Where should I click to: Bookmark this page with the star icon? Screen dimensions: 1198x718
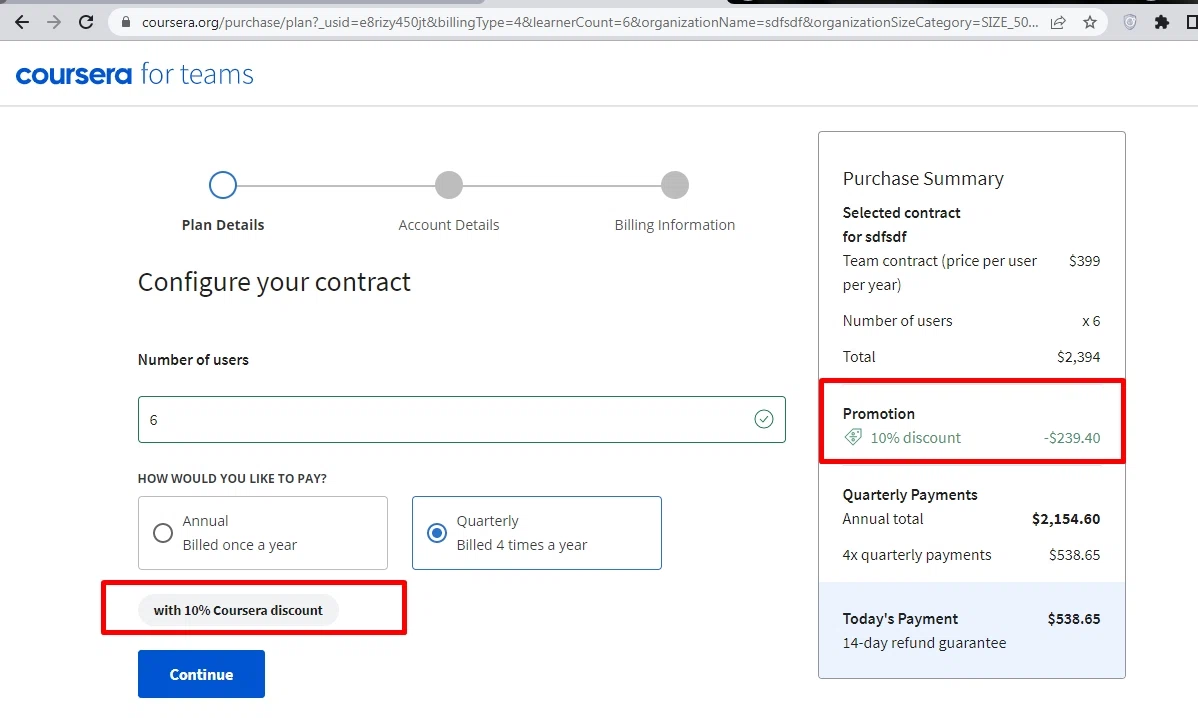tap(1090, 22)
